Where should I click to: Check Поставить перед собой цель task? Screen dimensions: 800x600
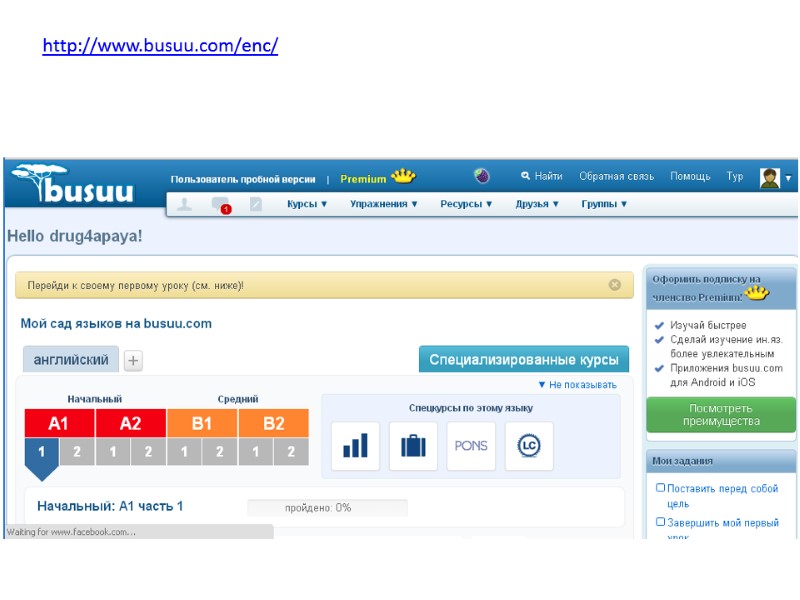[x=660, y=488]
